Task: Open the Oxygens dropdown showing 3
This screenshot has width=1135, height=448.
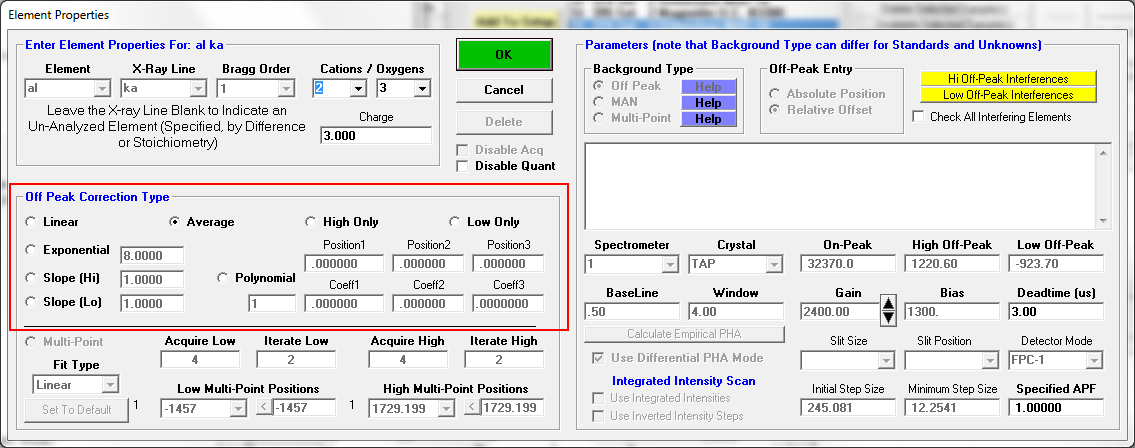Action: pyautogui.click(x=421, y=89)
